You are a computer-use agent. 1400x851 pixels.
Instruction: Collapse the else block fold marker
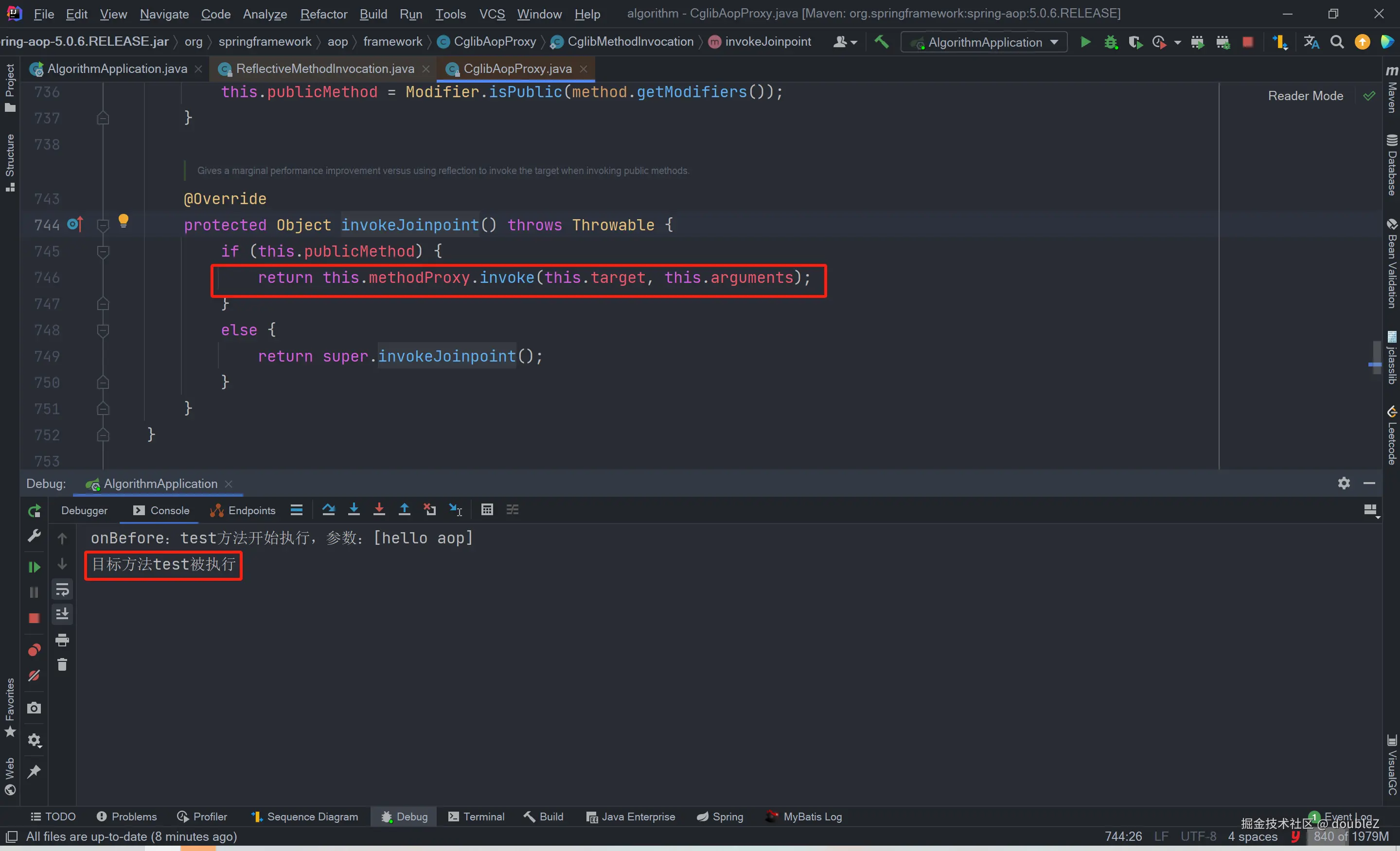point(103,330)
